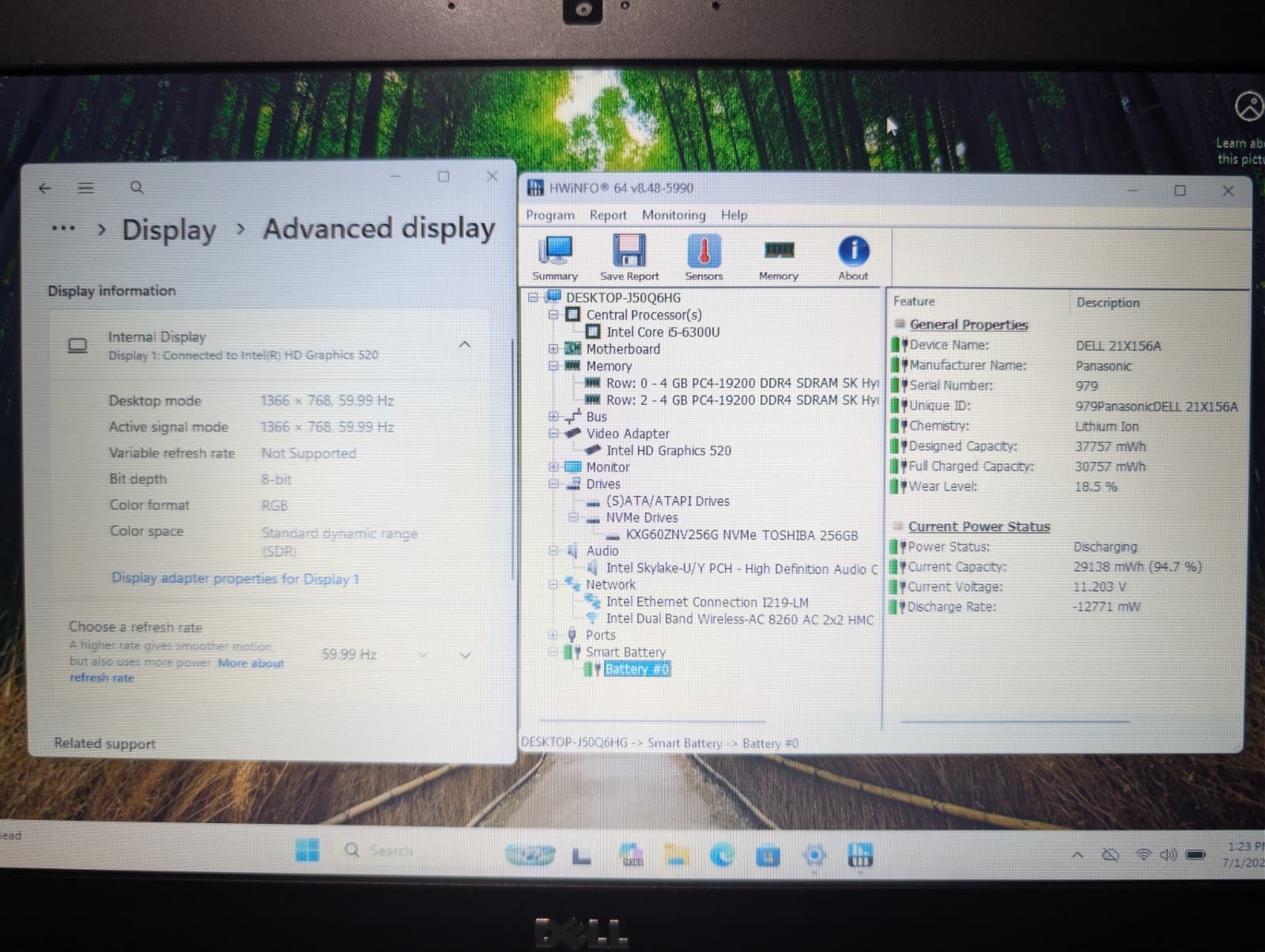The height and width of the screenshot is (952, 1265).
Task: Select Intel Skylake-U/Y PCH audio entry
Action: [742, 569]
